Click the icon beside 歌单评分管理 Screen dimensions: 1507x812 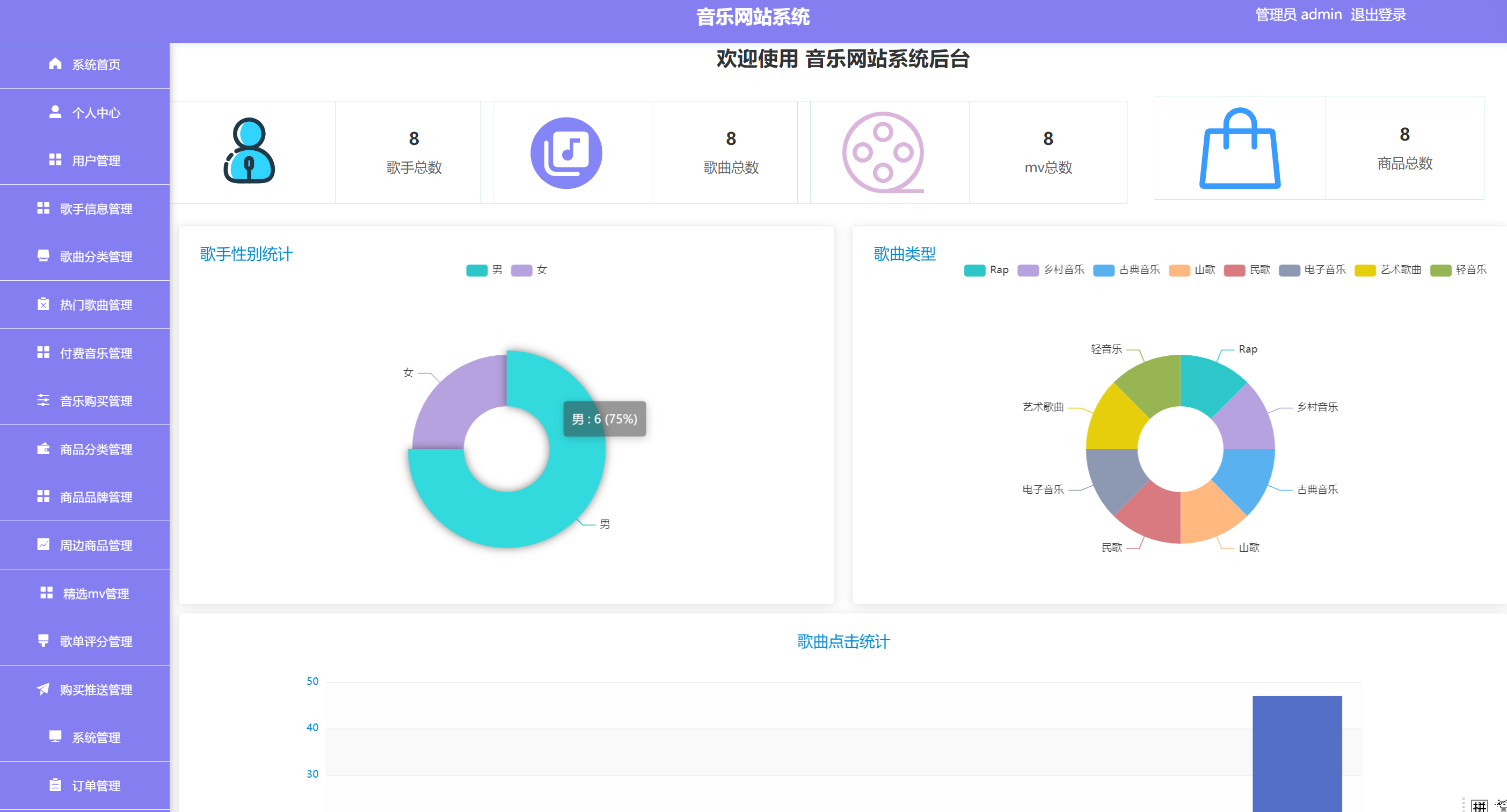click(43, 641)
